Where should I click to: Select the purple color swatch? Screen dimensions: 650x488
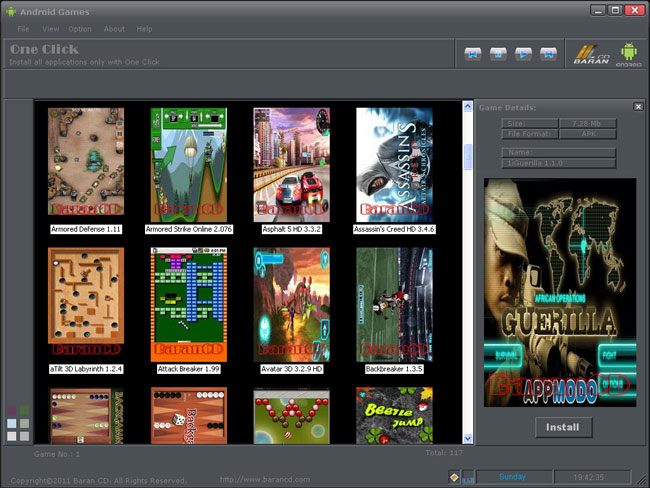point(12,411)
